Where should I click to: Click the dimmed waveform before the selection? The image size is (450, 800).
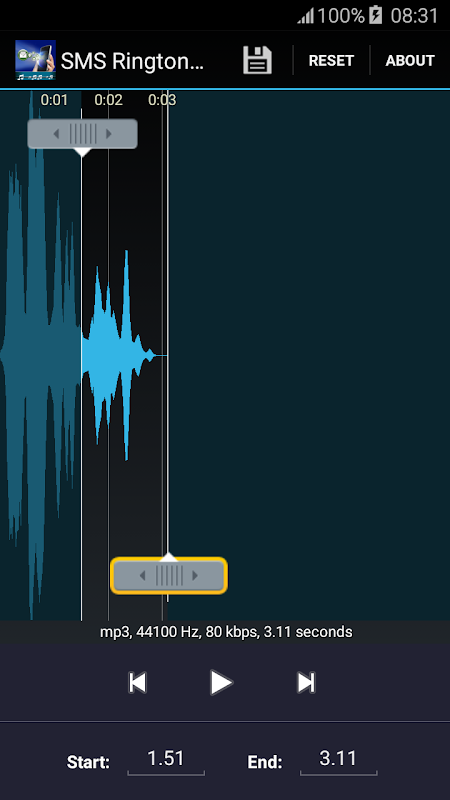[41, 355]
